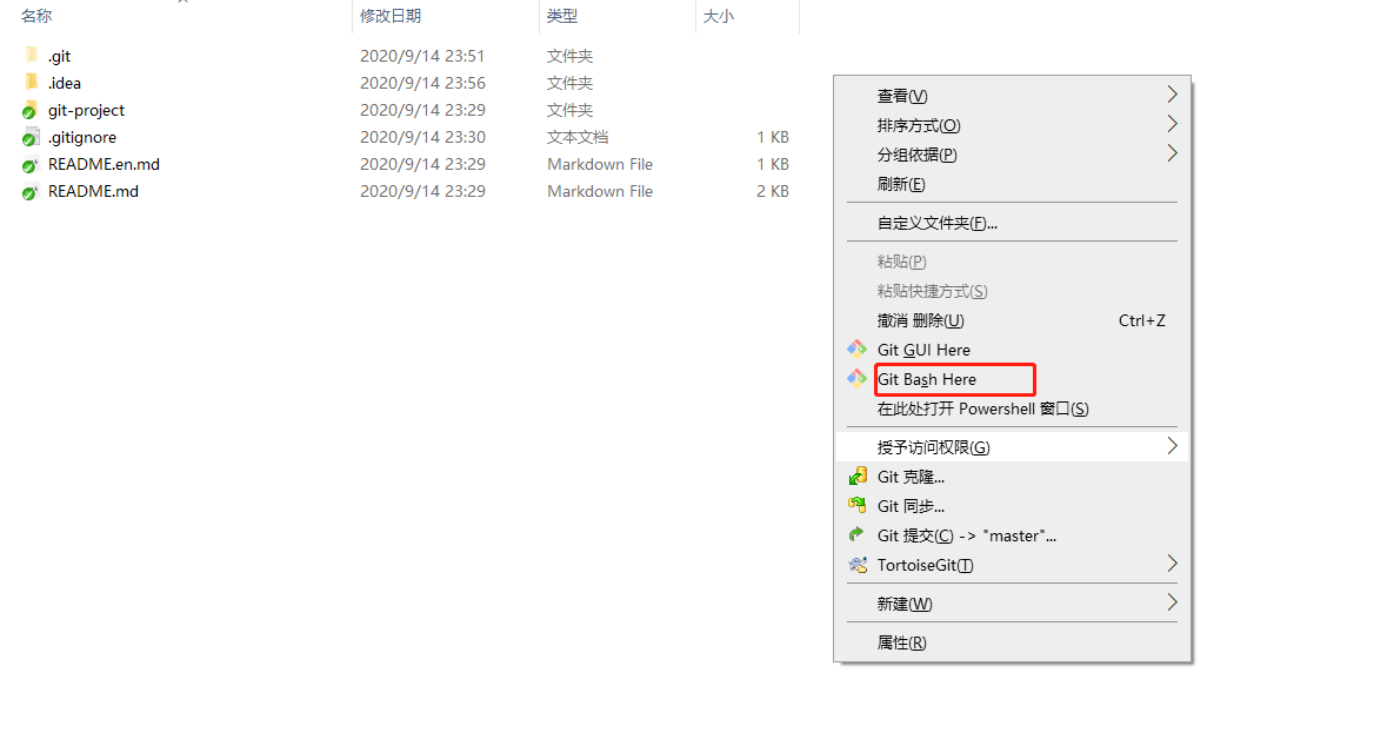Click the TortoiseGit turtle icon
Viewport: 1380px width, 748px height.
pos(857,565)
